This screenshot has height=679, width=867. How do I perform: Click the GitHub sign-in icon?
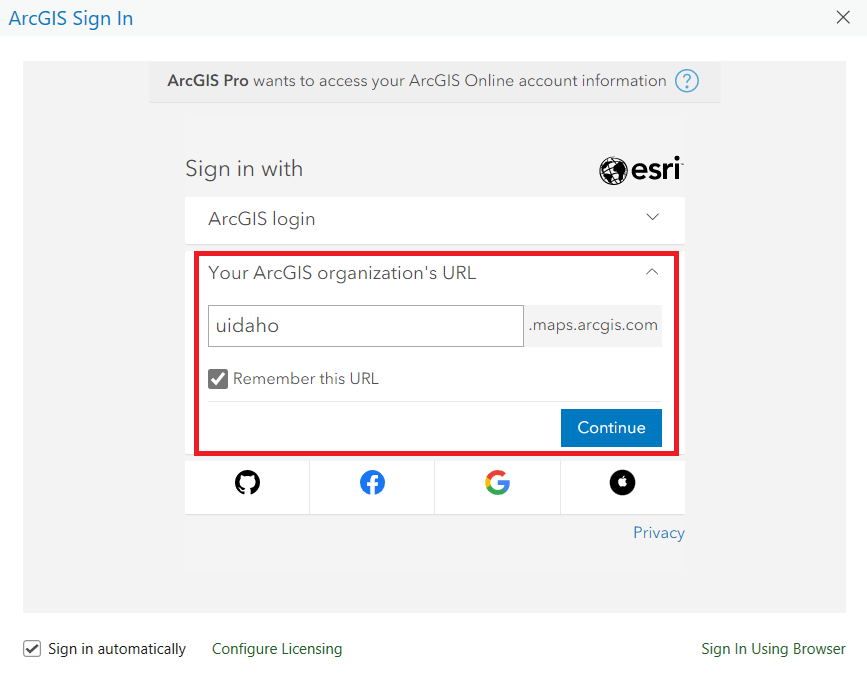tap(247, 484)
